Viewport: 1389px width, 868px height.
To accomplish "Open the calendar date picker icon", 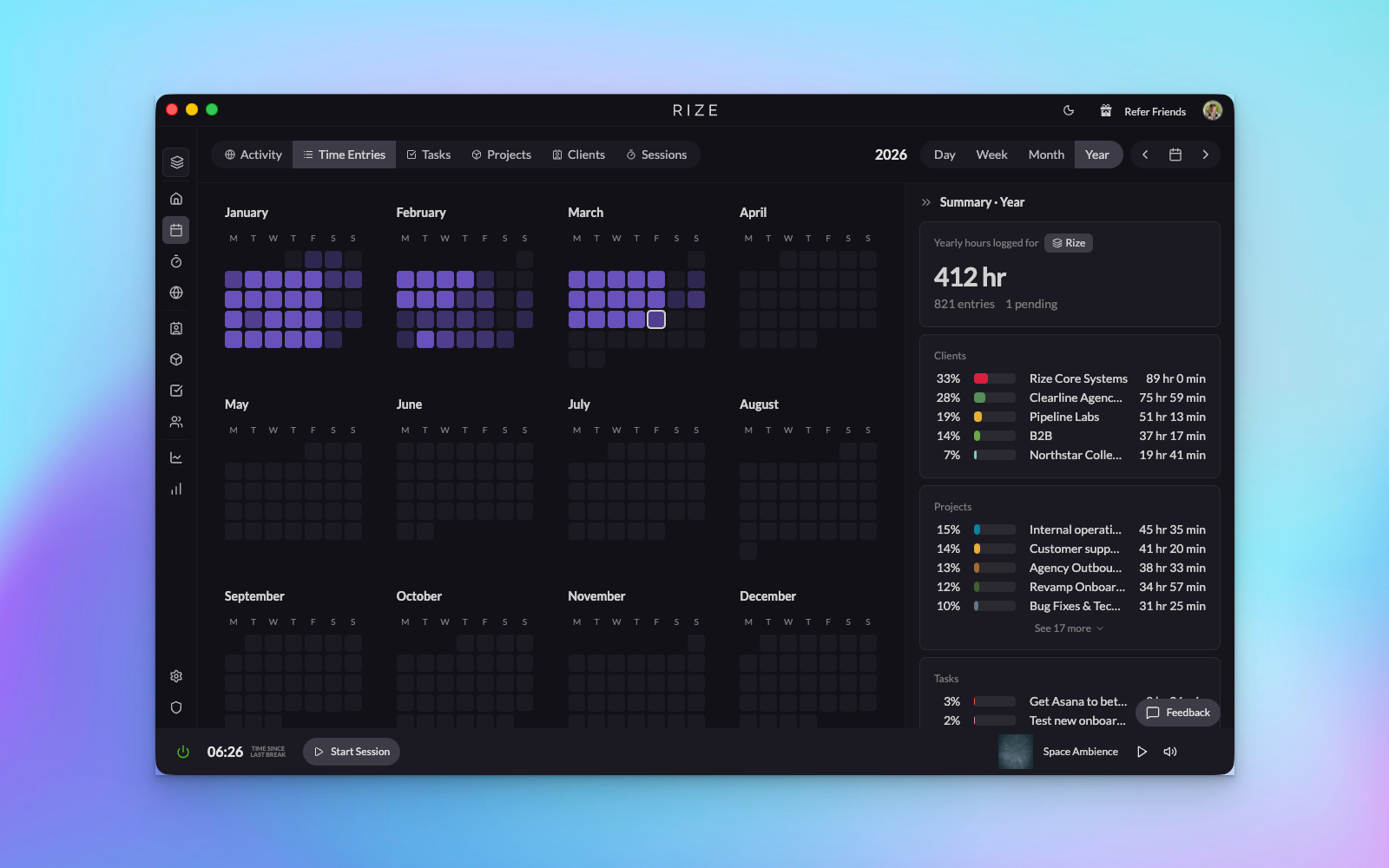I will (x=1175, y=155).
